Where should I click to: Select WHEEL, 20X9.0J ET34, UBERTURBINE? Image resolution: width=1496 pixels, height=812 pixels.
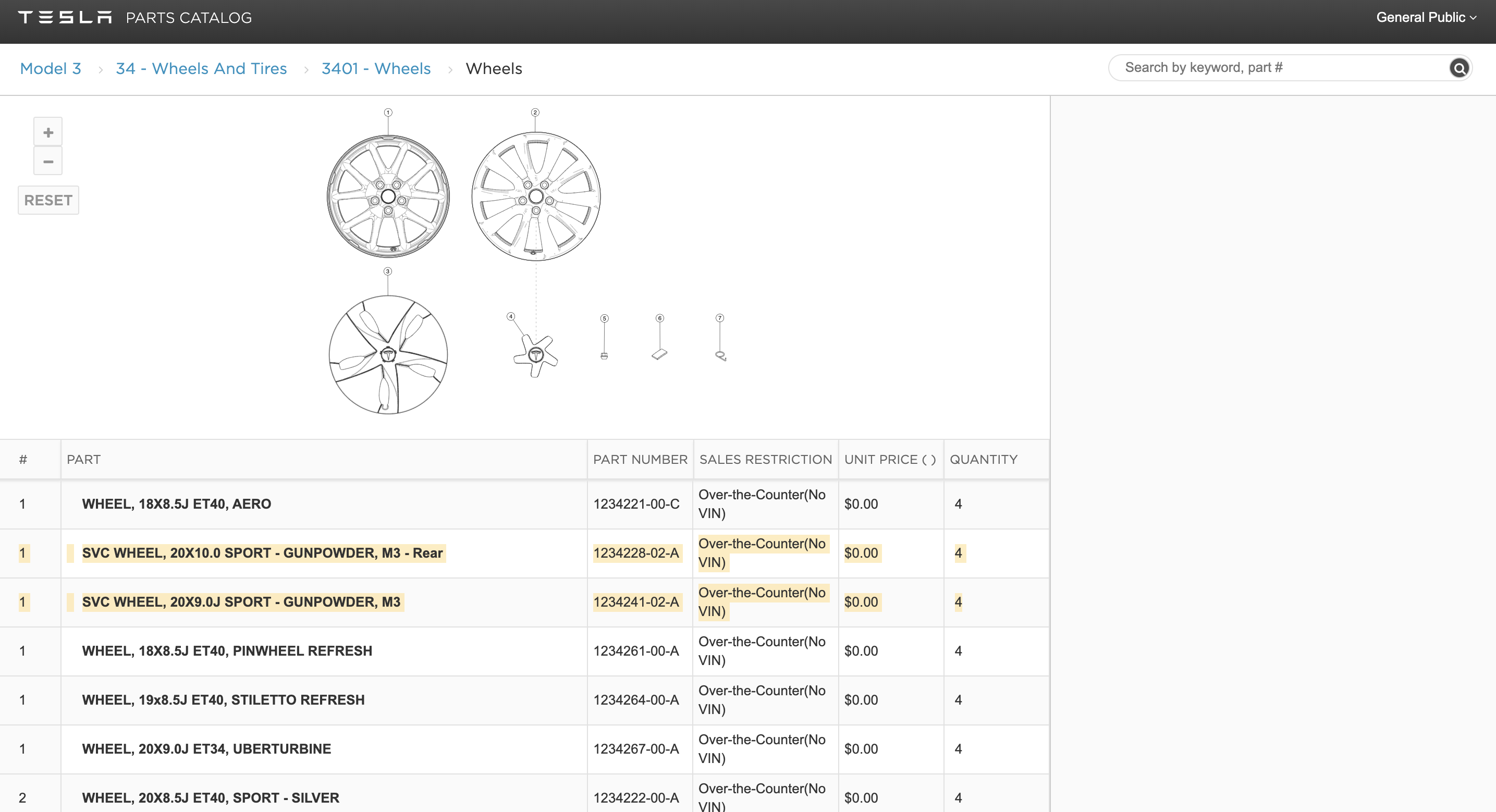point(524,749)
